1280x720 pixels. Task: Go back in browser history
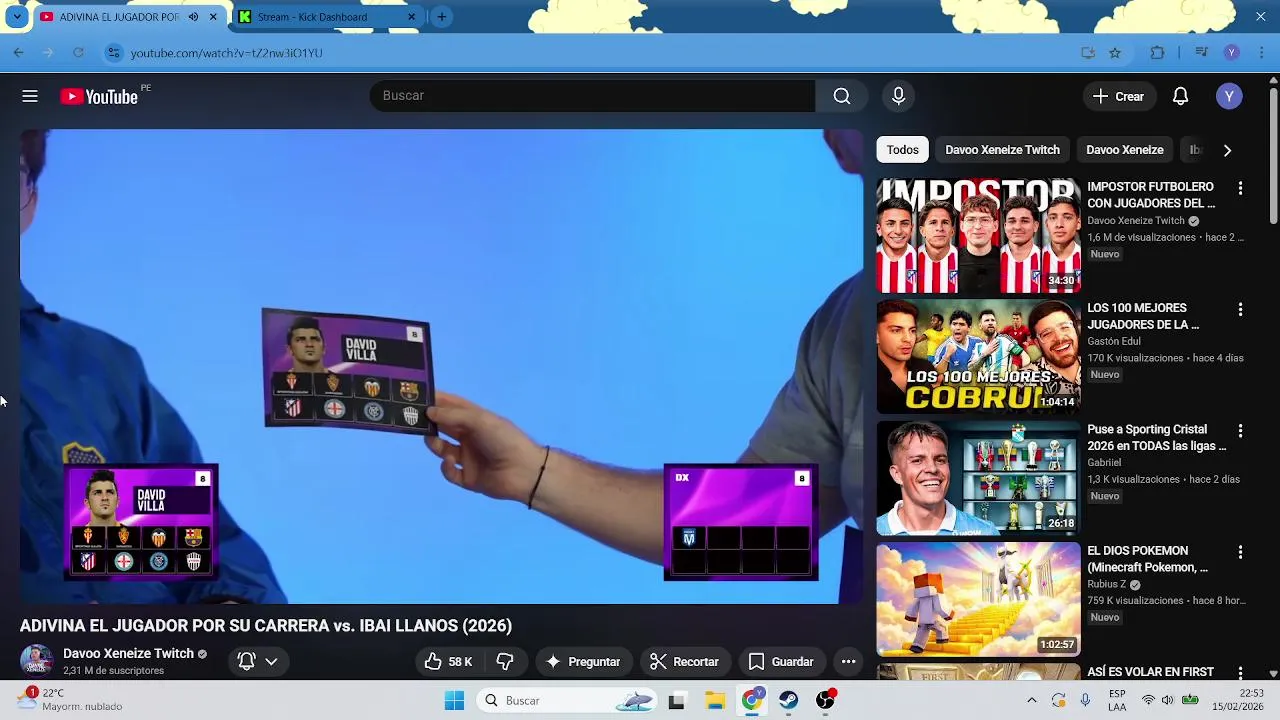pos(19,53)
